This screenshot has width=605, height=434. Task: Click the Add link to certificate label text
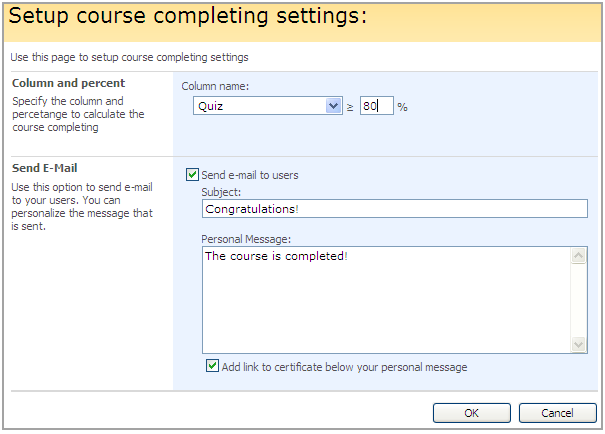pyautogui.click(x=344, y=367)
